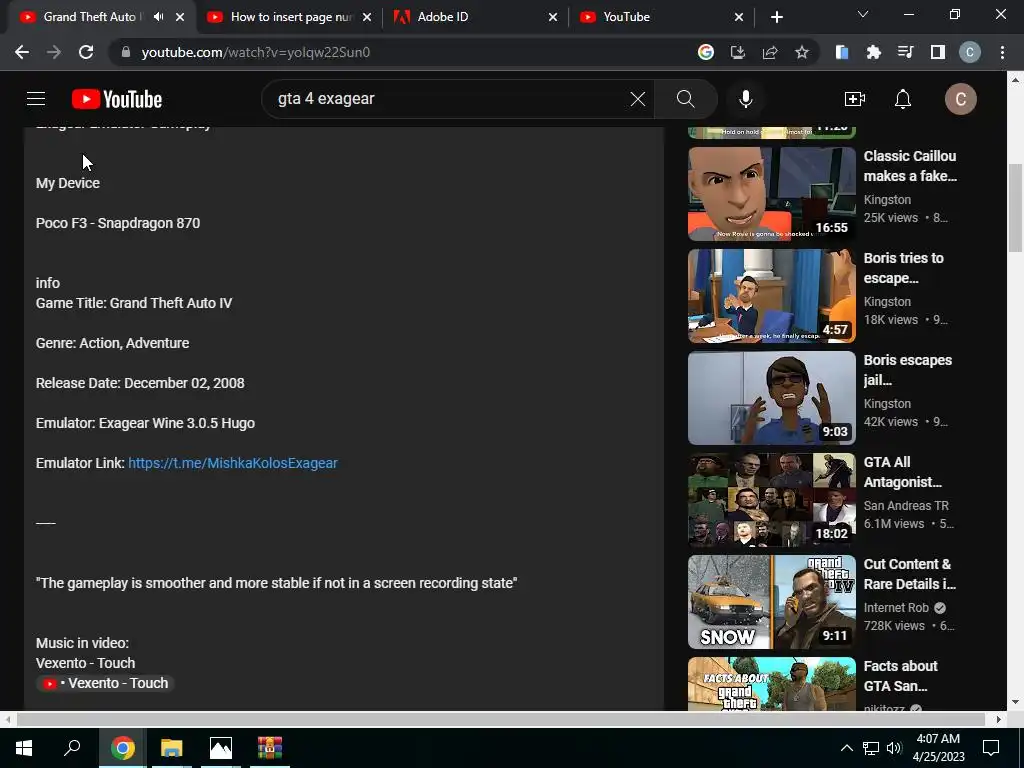Open Chrome three-dot menu

[1002, 52]
